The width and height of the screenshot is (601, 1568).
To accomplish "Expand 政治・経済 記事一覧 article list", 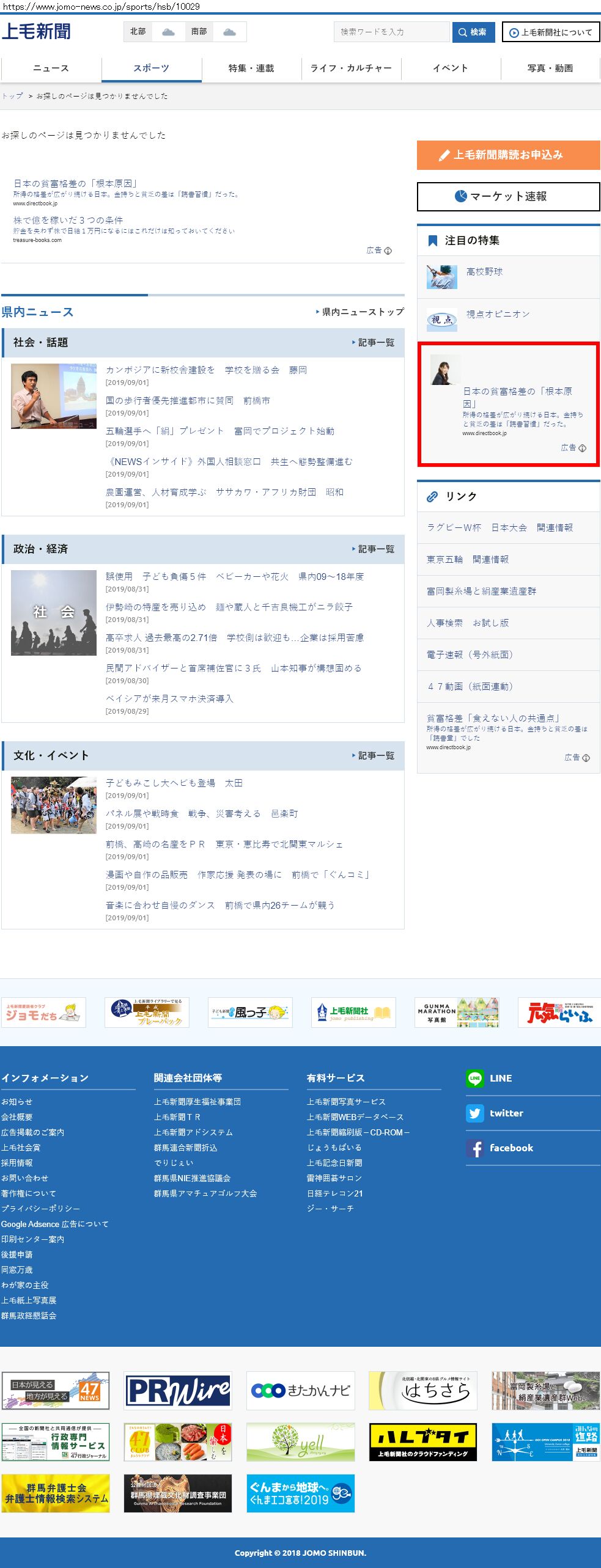I will coord(373,549).
